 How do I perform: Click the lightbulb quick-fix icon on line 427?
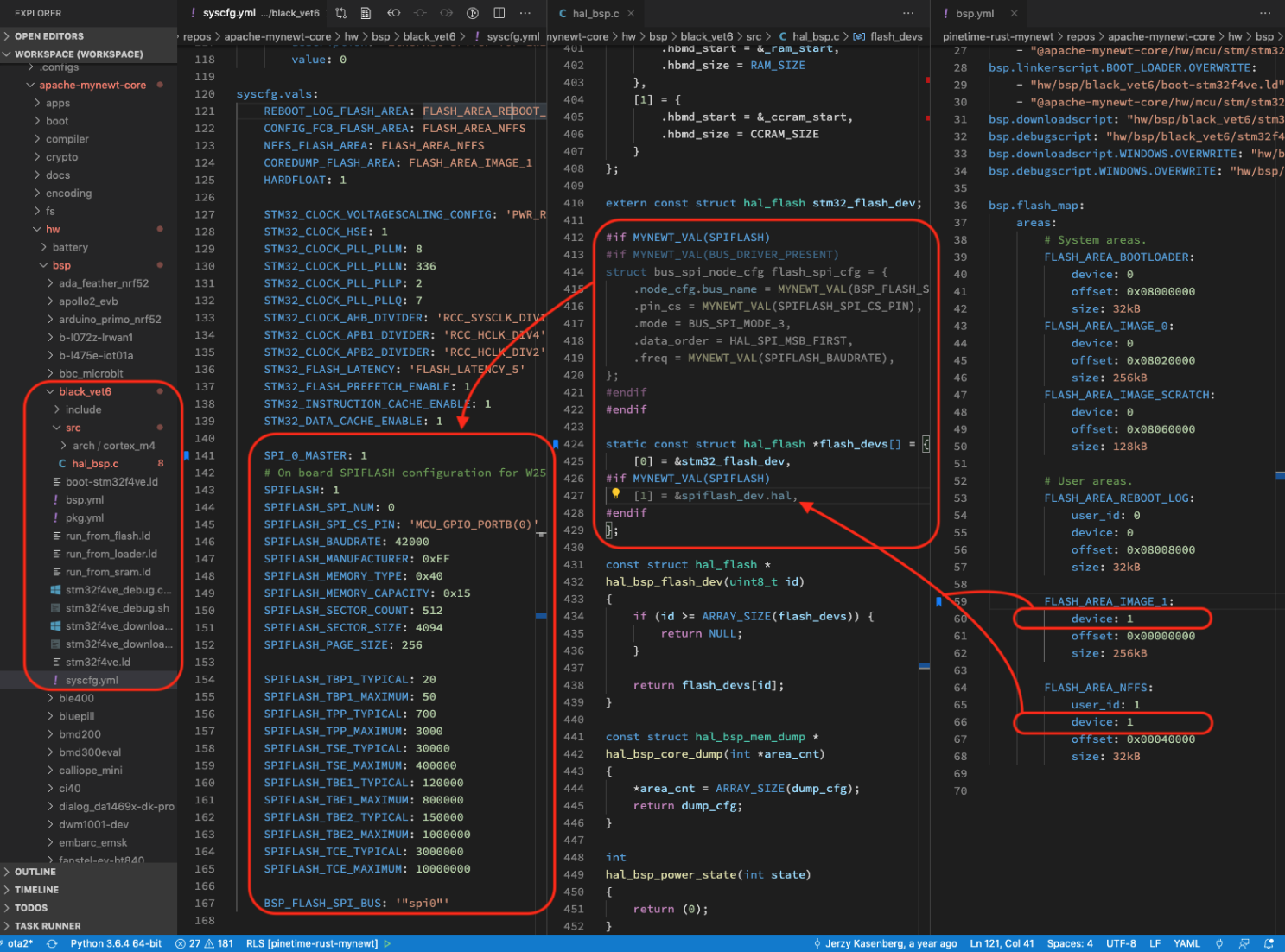(615, 494)
